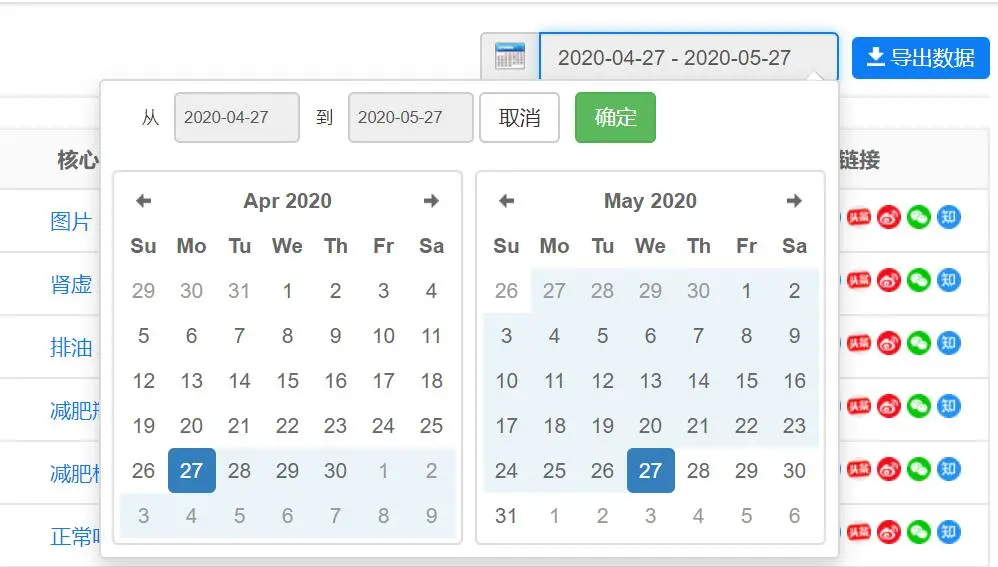Click the blue Zhihu icon in third row
The height and width of the screenshot is (567, 998).
tap(948, 344)
